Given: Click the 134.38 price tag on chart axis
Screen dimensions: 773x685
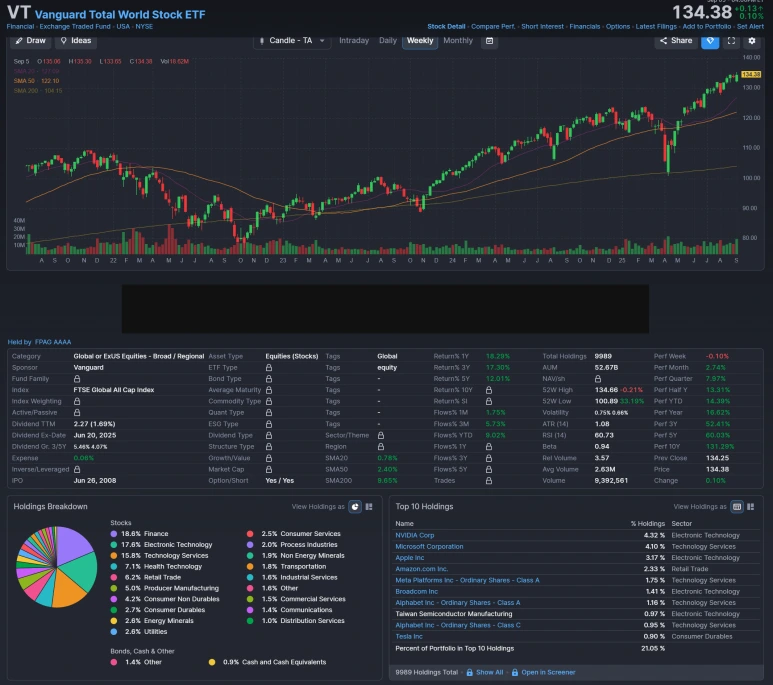Looking at the screenshot, I should [x=751, y=74].
